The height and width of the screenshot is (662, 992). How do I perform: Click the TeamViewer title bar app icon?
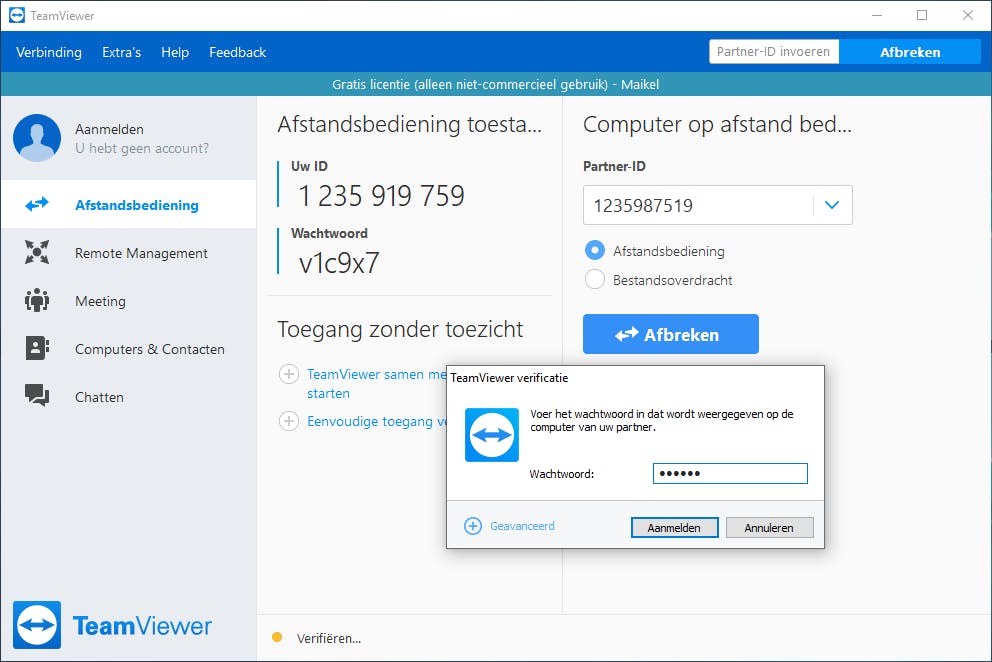pyautogui.click(x=17, y=15)
